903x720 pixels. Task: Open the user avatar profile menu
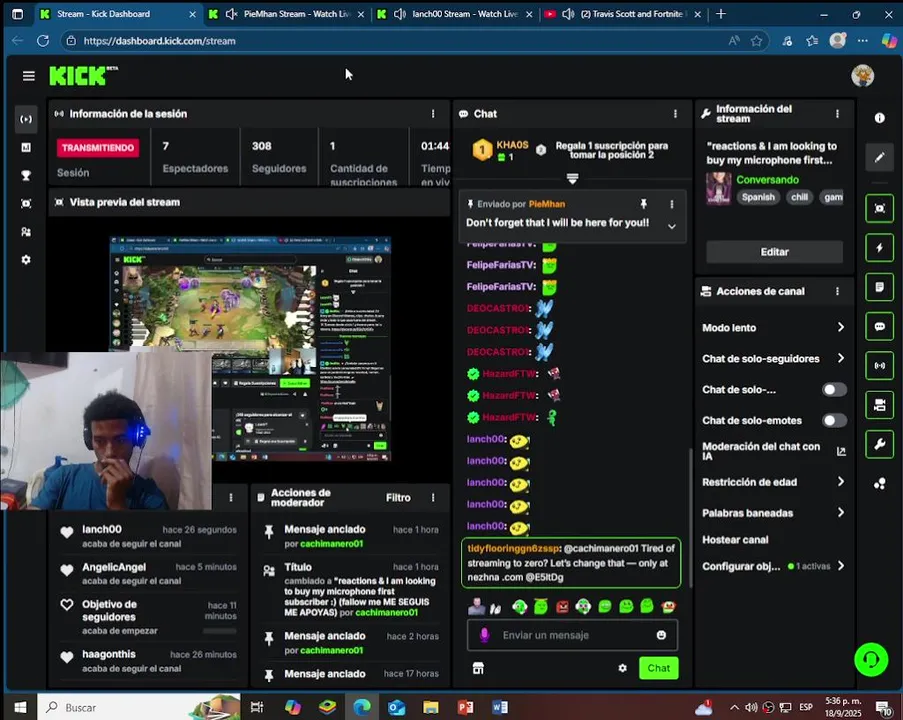862,76
